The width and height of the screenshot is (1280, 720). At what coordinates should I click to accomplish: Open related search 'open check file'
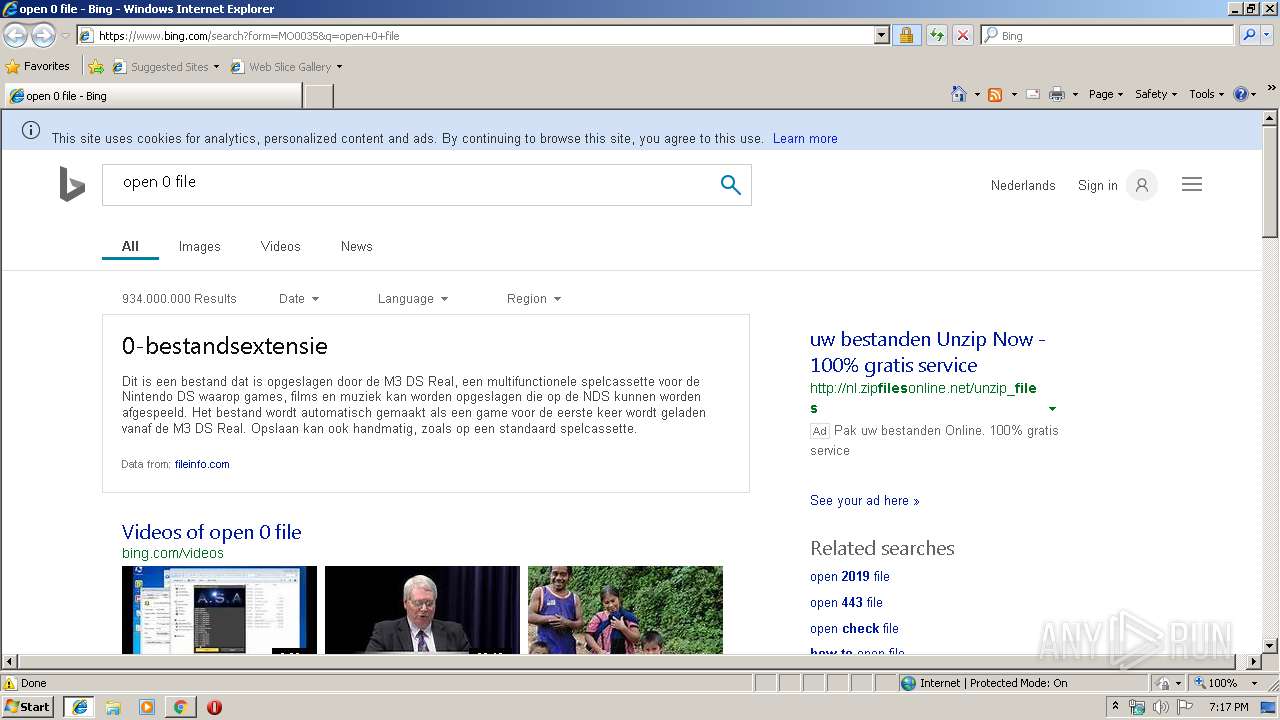854,629
